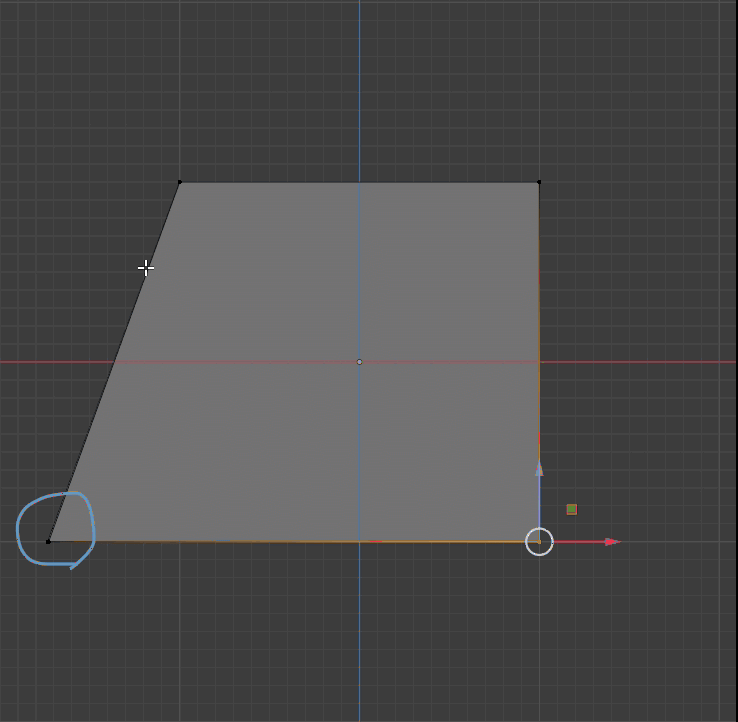738x722 pixels.
Task: Click the object origin dot at face center
Action: 359,362
